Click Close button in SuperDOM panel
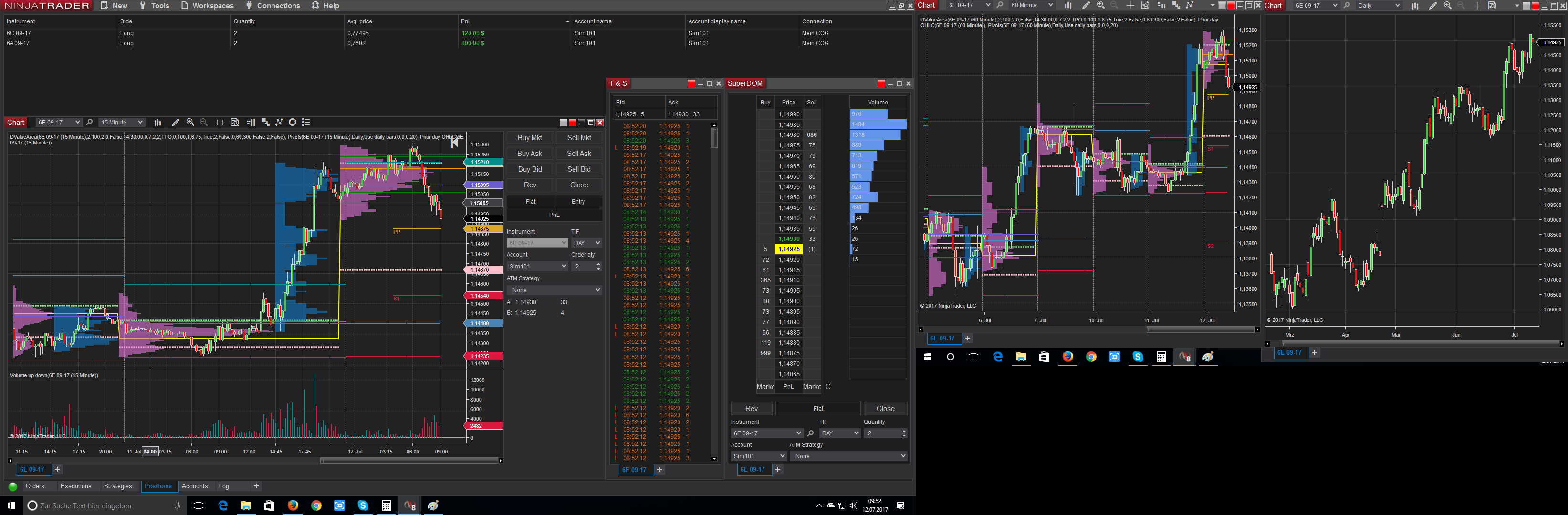1568x515 pixels. [885, 409]
